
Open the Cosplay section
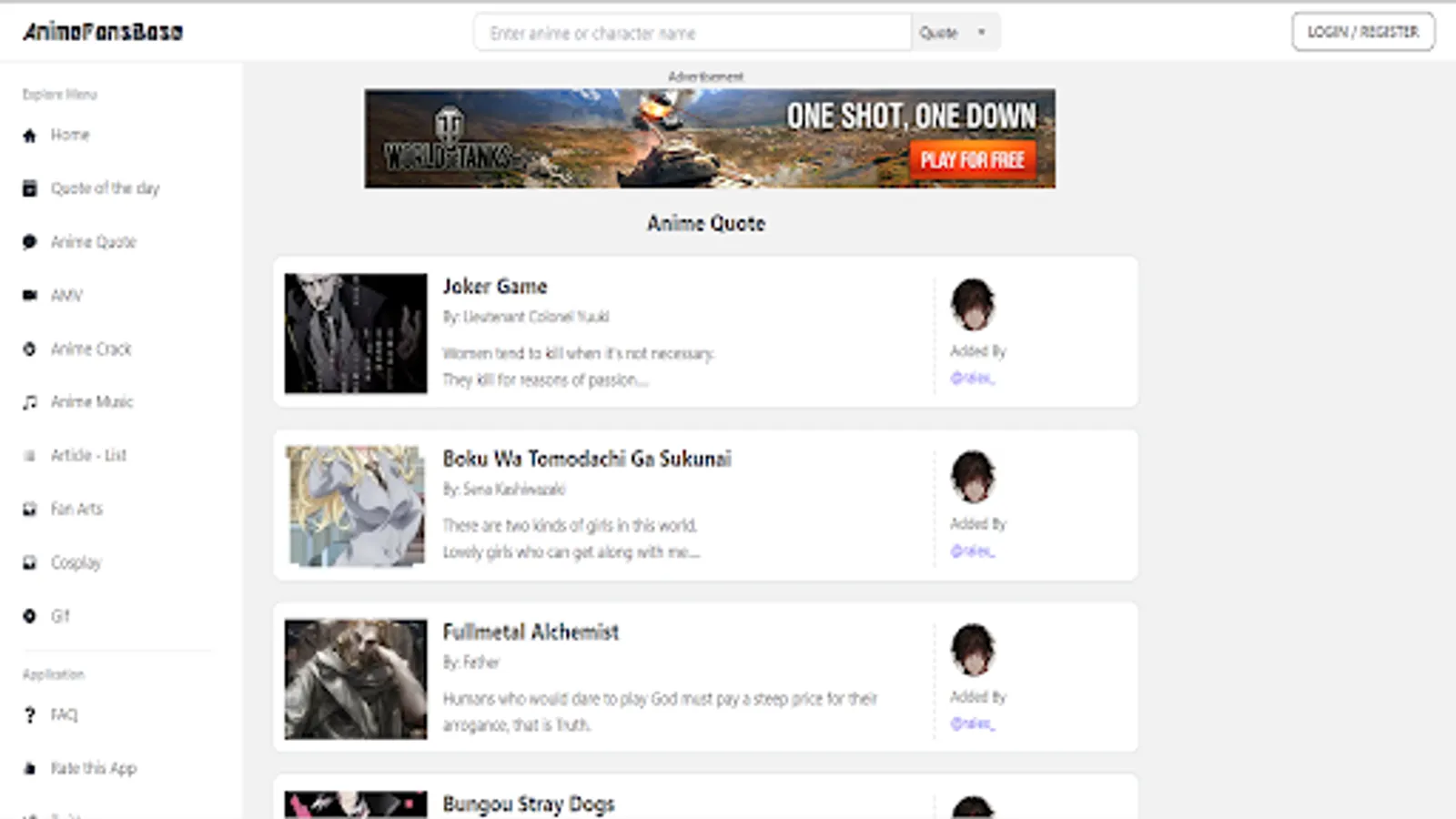pyautogui.click(x=76, y=562)
